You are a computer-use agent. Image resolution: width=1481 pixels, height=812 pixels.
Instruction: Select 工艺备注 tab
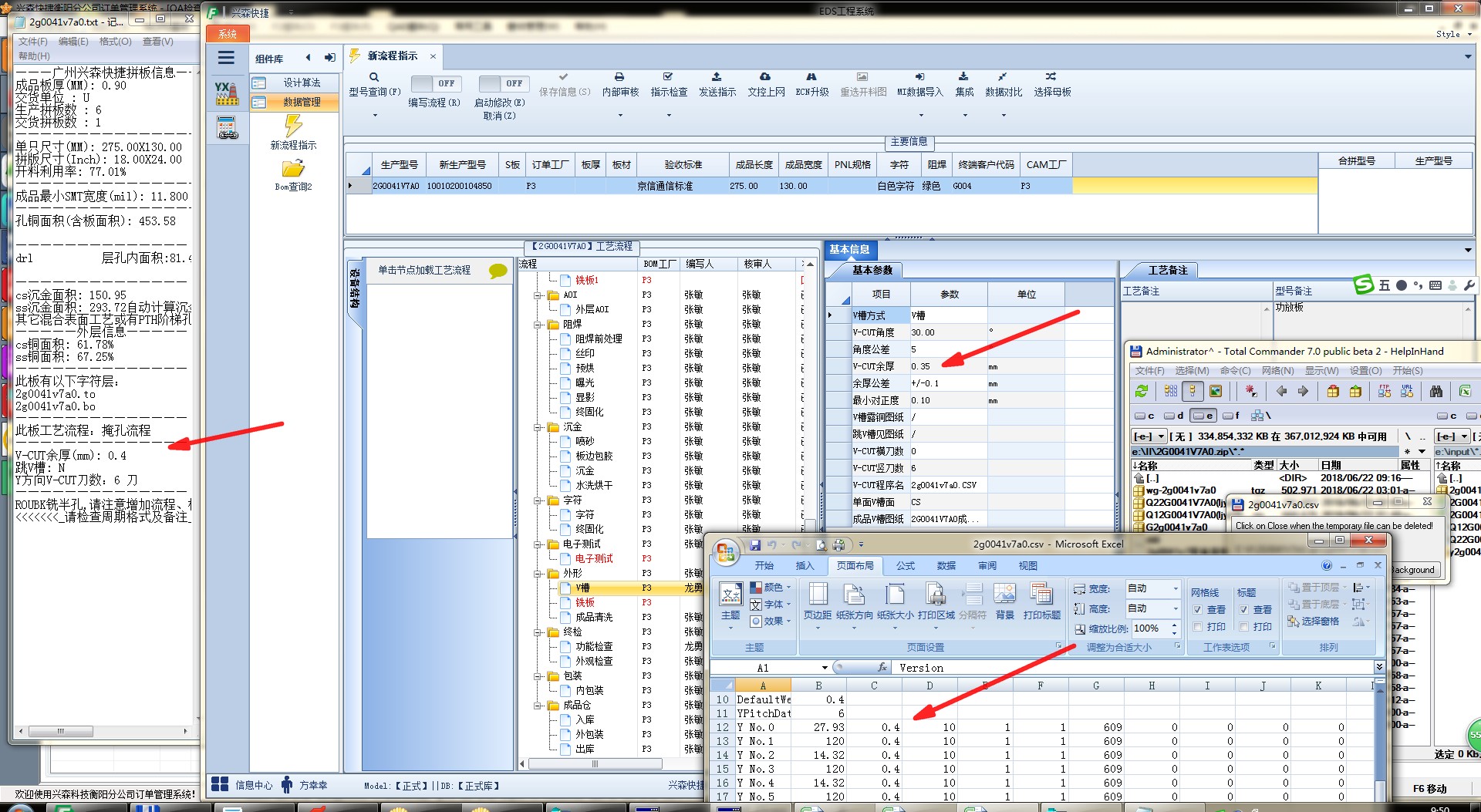(x=1167, y=271)
